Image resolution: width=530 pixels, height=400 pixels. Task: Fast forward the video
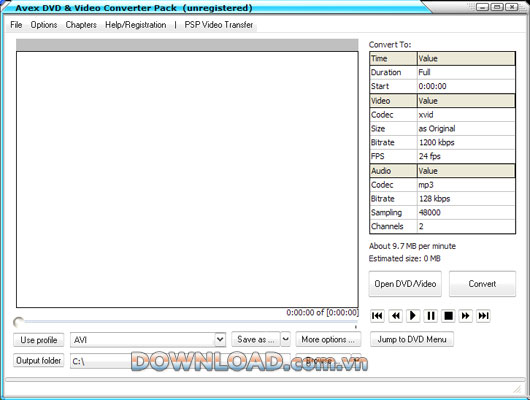point(465,316)
